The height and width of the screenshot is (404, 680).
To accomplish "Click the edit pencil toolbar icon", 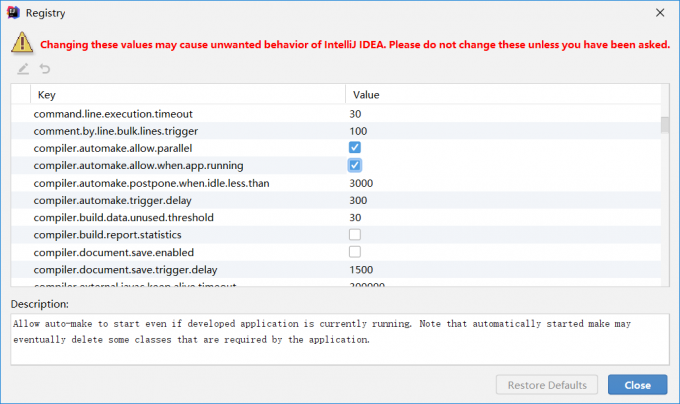I will tap(23, 68).
